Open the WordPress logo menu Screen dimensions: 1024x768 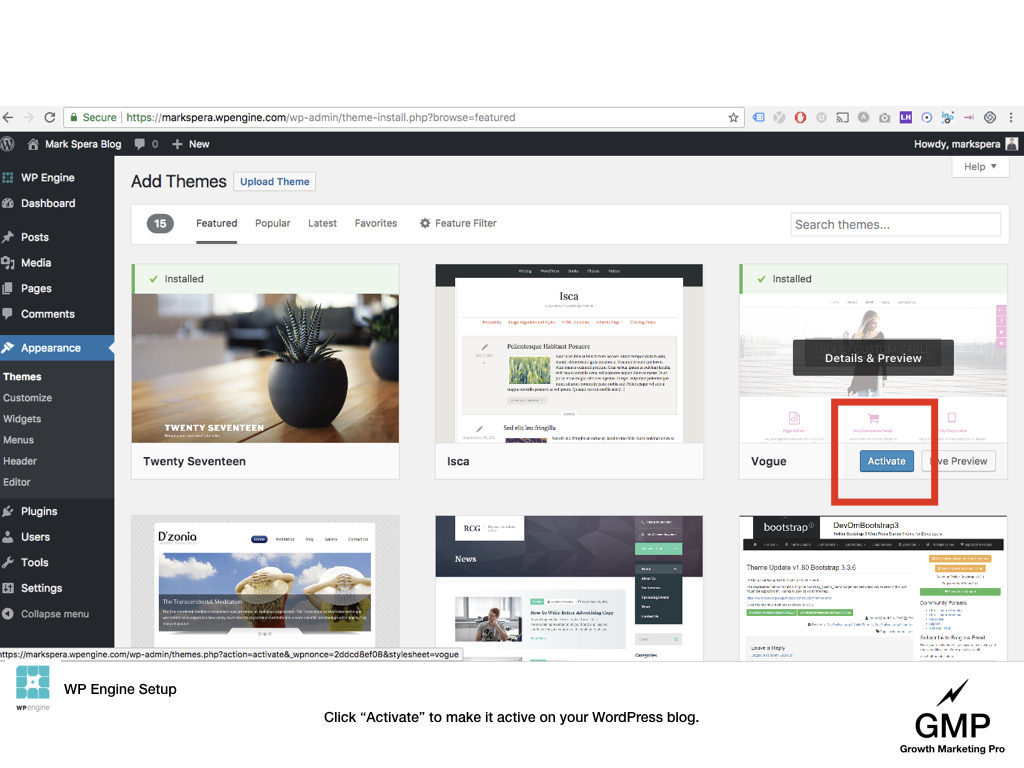pos(7,144)
